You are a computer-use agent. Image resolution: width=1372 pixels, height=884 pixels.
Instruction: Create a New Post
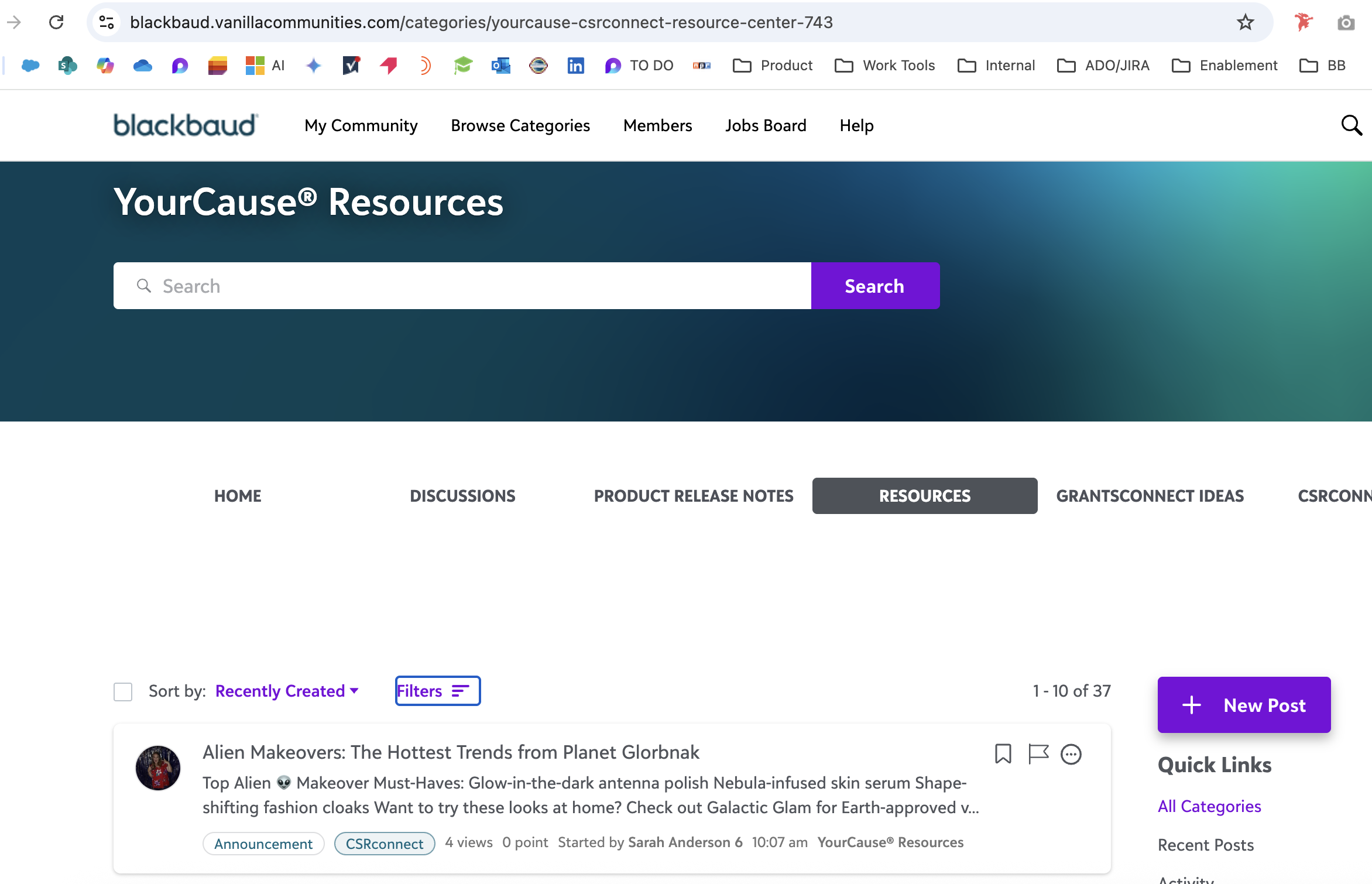[x=1244, y=705]
